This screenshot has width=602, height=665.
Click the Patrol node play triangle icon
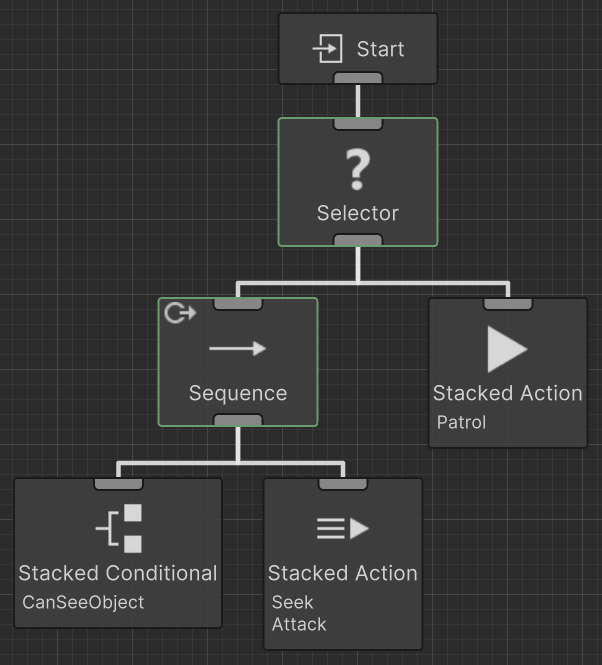(x=507, y=349)
